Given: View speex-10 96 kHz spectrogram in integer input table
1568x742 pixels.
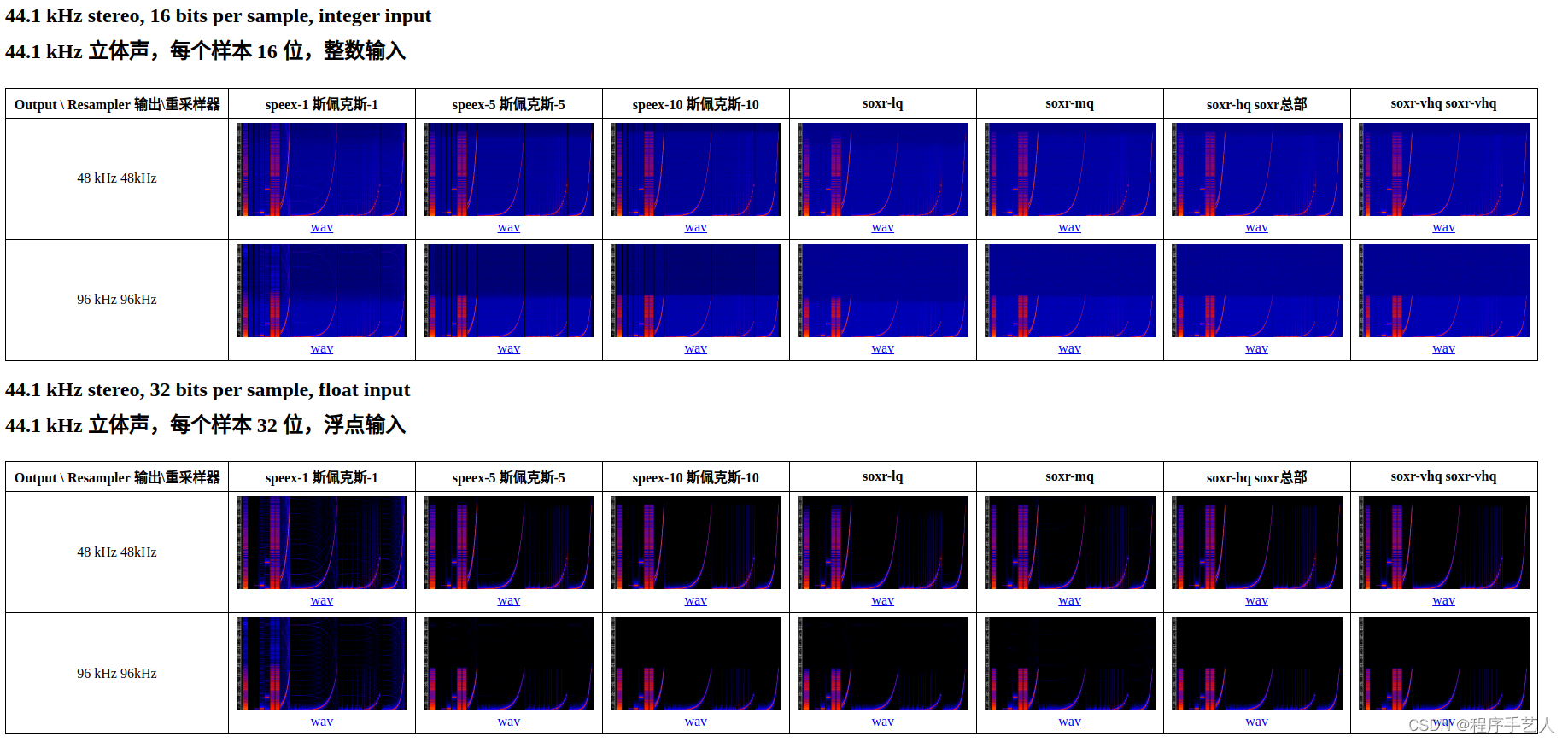Looking at the screenshot, I should (696, 290).
